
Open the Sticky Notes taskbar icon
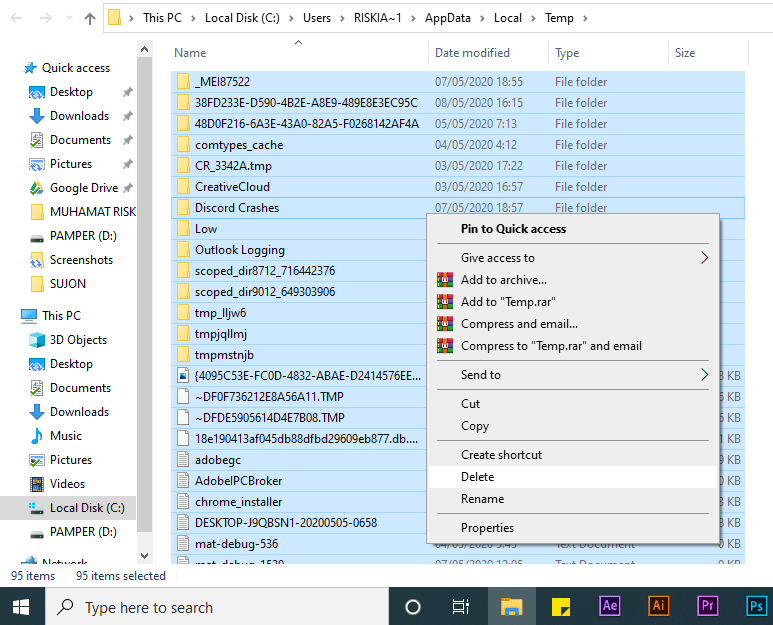click(561, 606)
